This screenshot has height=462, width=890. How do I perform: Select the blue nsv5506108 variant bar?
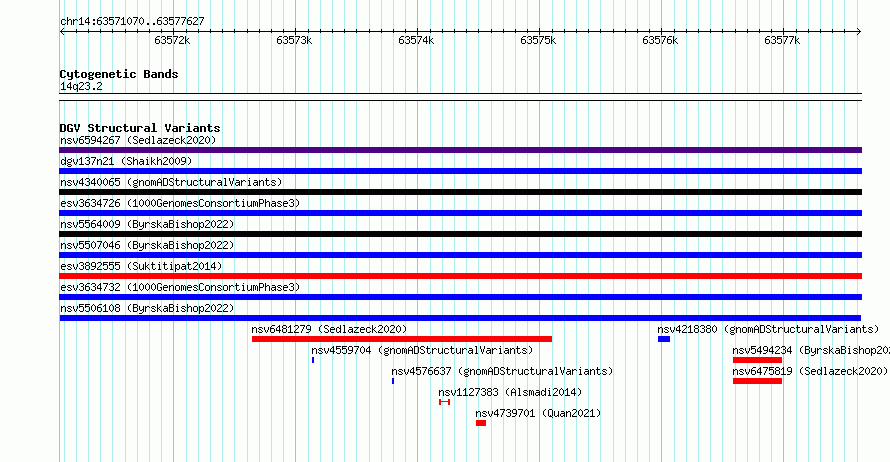click(x=460, y=318)
